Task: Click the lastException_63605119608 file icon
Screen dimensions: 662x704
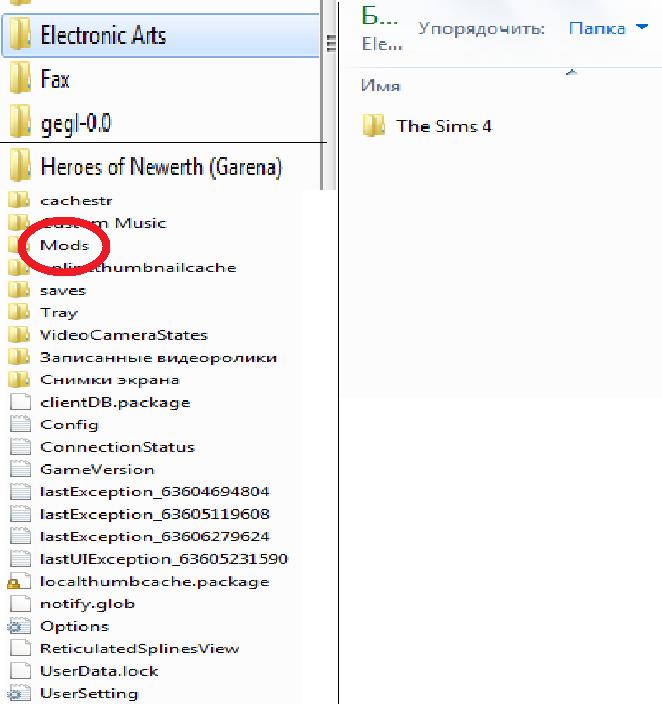Action: 20,514
